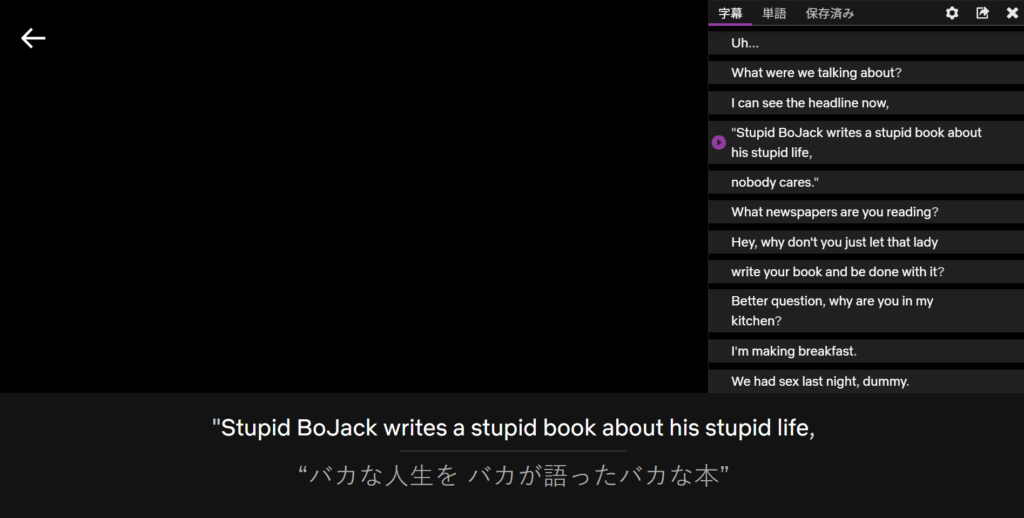Close the subtitle side panel
This screenshot has height=518, width=1024.
tap(1011, 13)
